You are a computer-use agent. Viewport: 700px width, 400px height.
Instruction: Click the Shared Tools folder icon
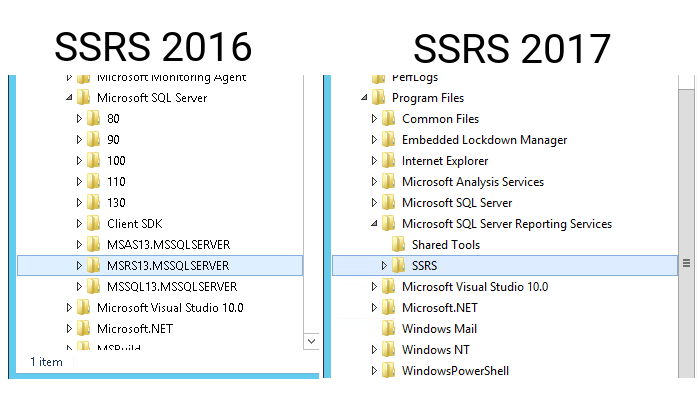[398, 244]
